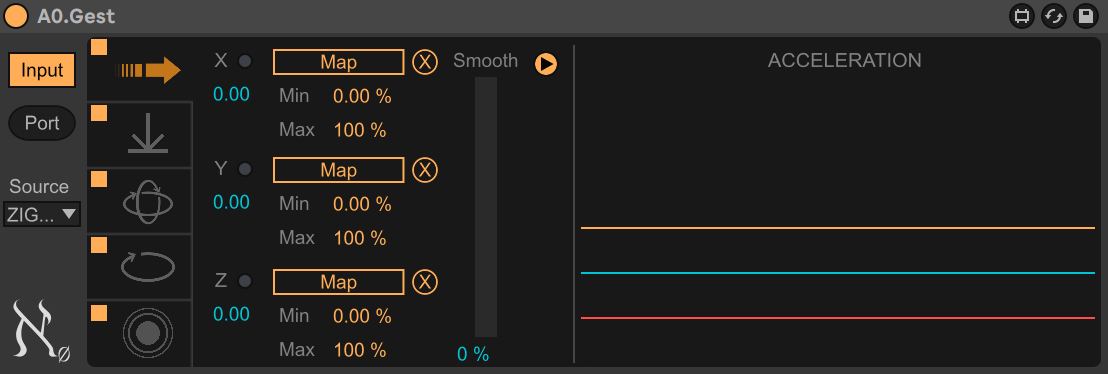The image size is (1108, 374).
Task: Select the 3D orientation gyroscope icon
Action: pyautogui.click(x=148, y=201)
